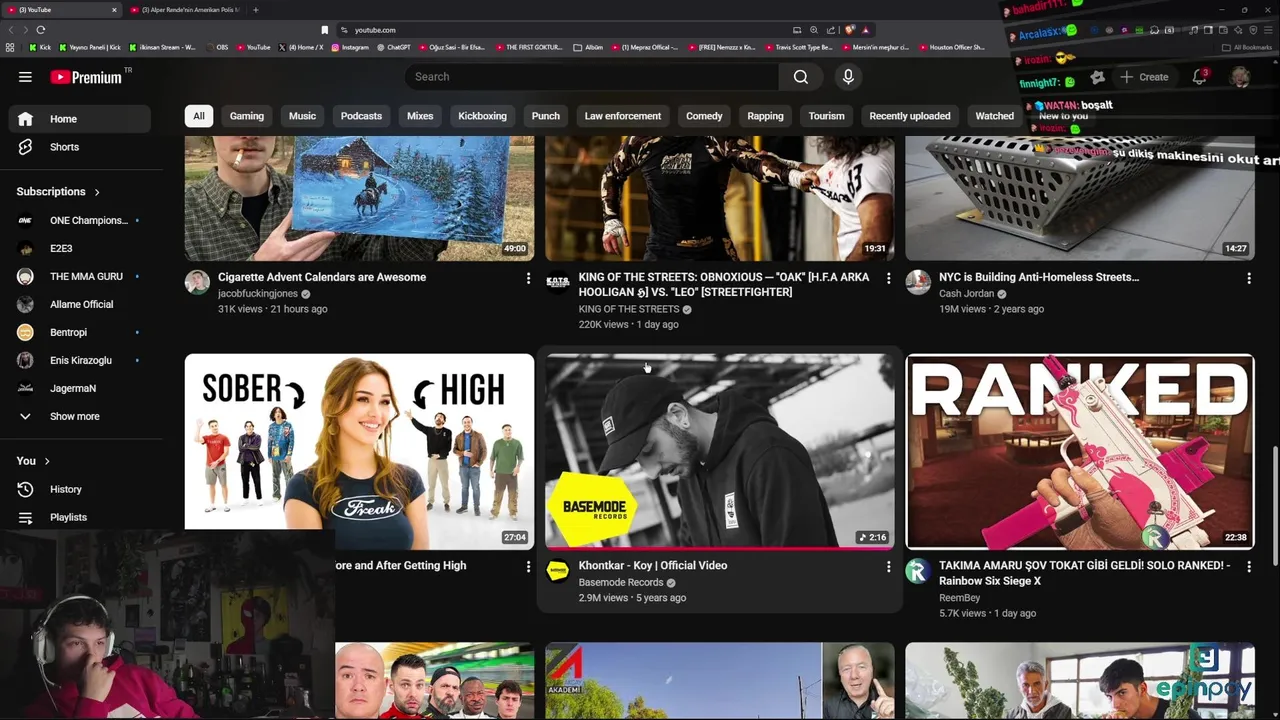Viewport: 1280px width, 720px height.
Task: Open ONE Championship subscription channel
Action: tap(79, 220)
